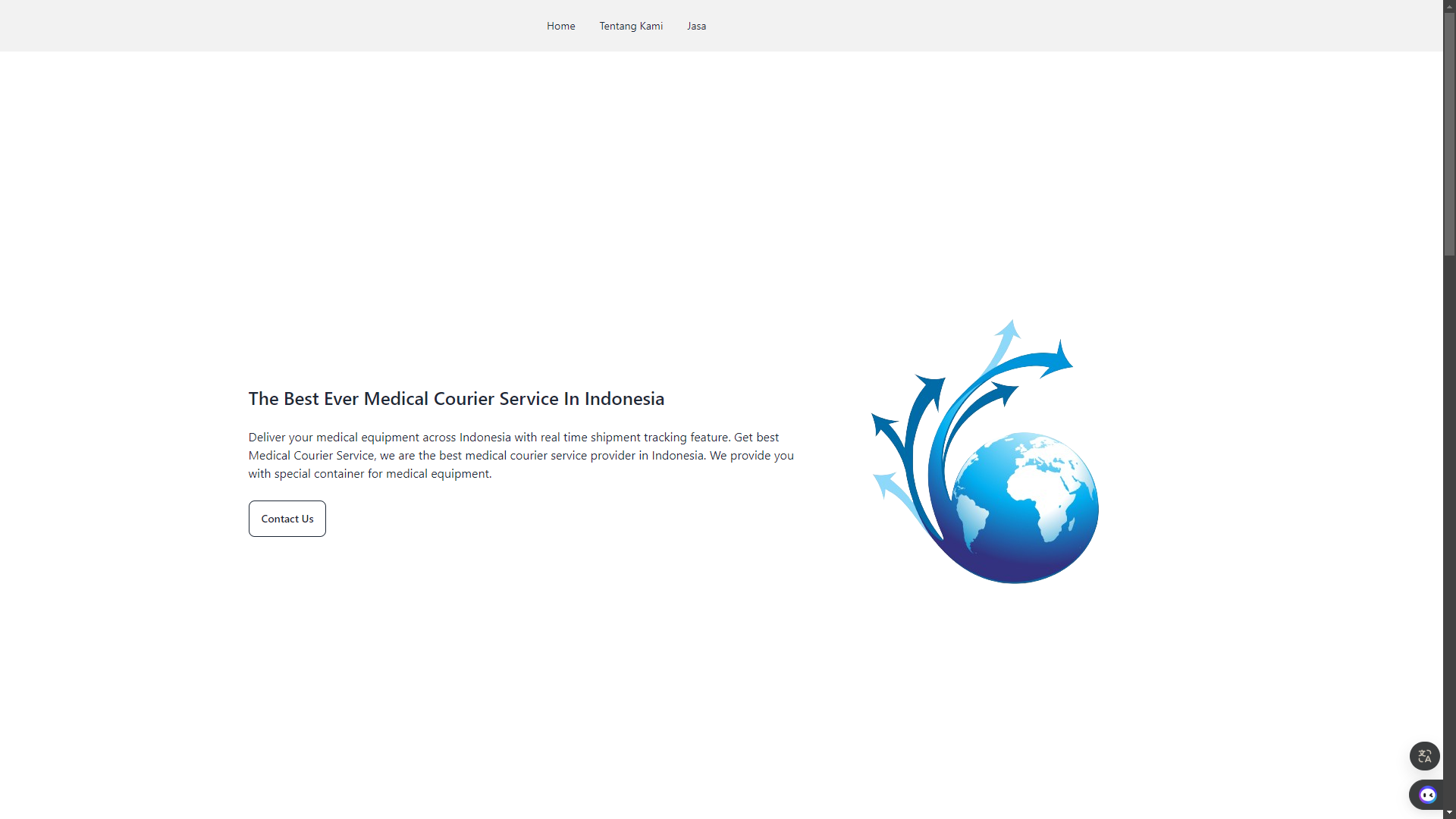
Task: Click the Medical Courier Service headline
Action: point(456,399)
